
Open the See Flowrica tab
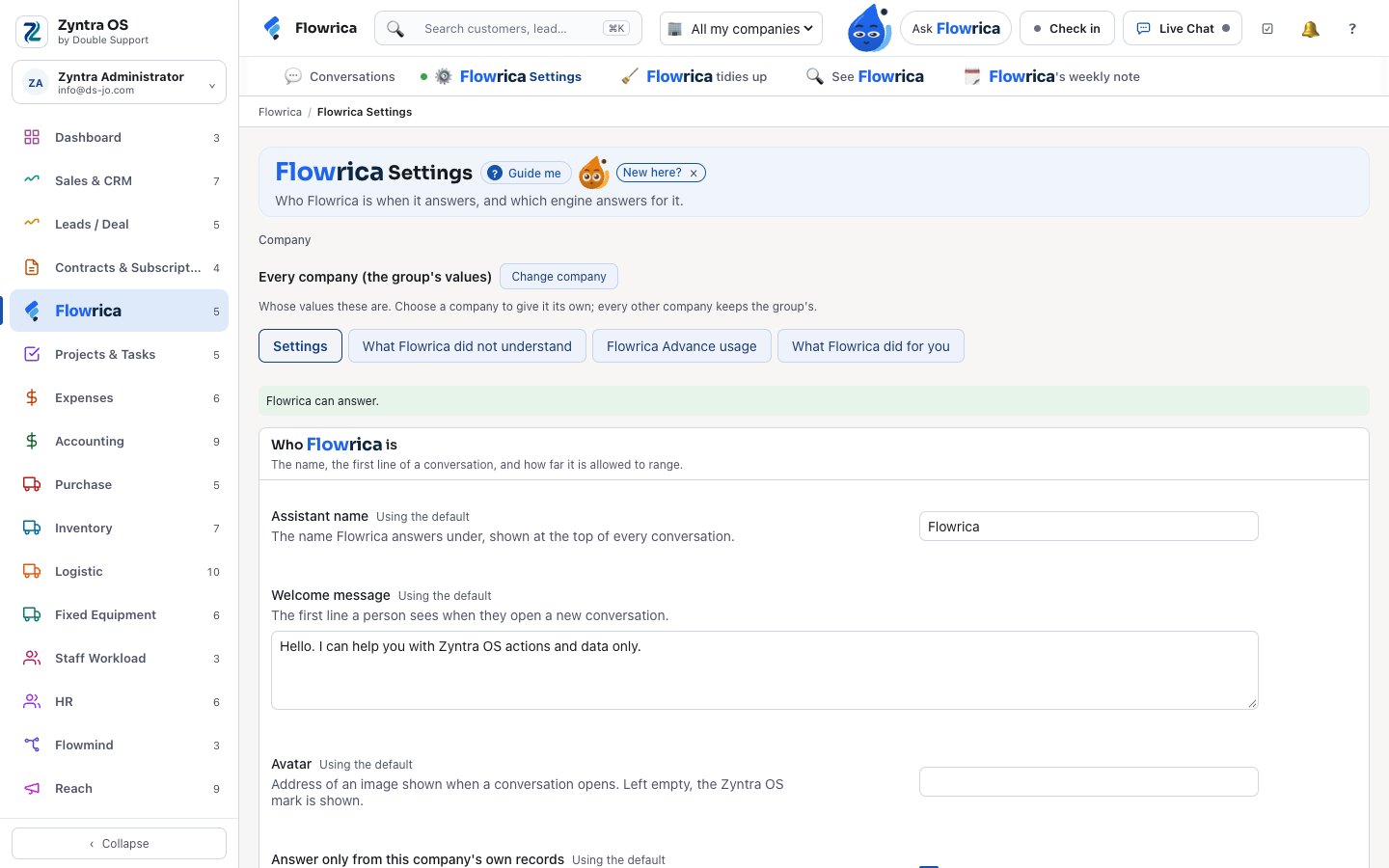864,76
